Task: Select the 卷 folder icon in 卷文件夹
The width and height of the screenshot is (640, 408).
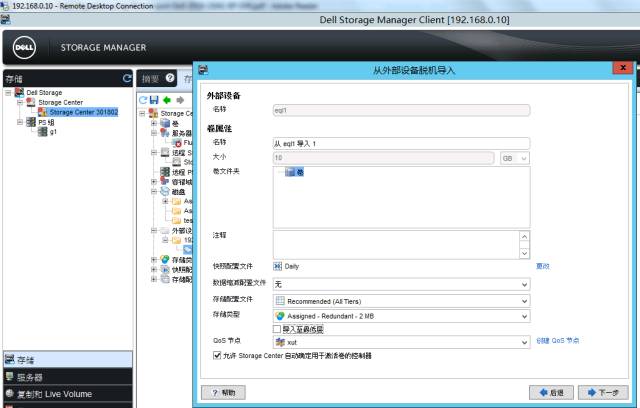Action: click(x=290, y=172)
